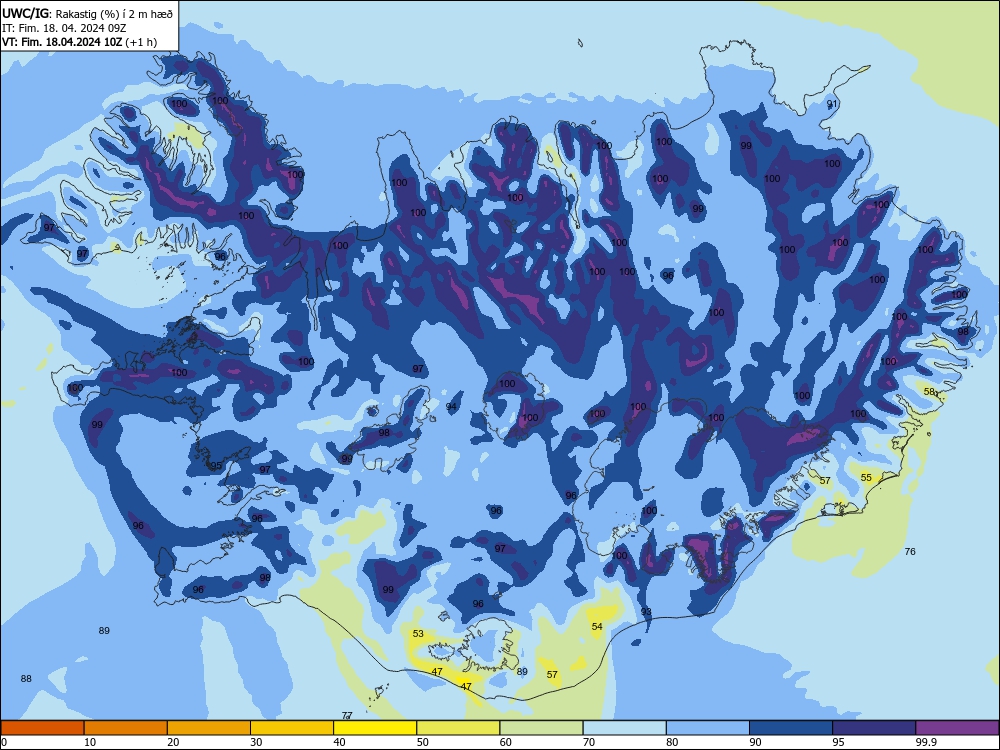Click the legend tick label '70'
Screen dimensions: 1000x750
pos(589,742)
